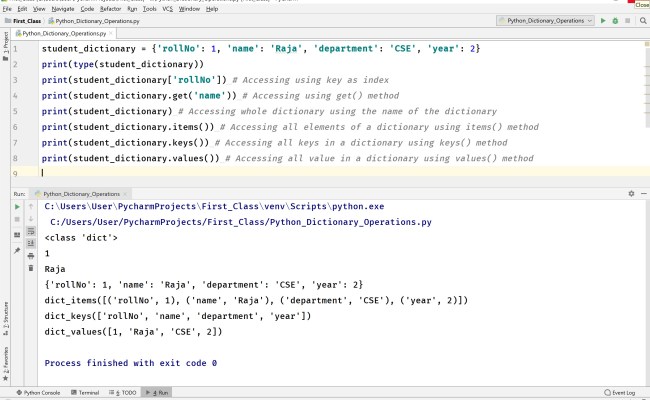Open the Refactor menu
The width and height of the screenshot is (650, 400).
pos(110,9)
